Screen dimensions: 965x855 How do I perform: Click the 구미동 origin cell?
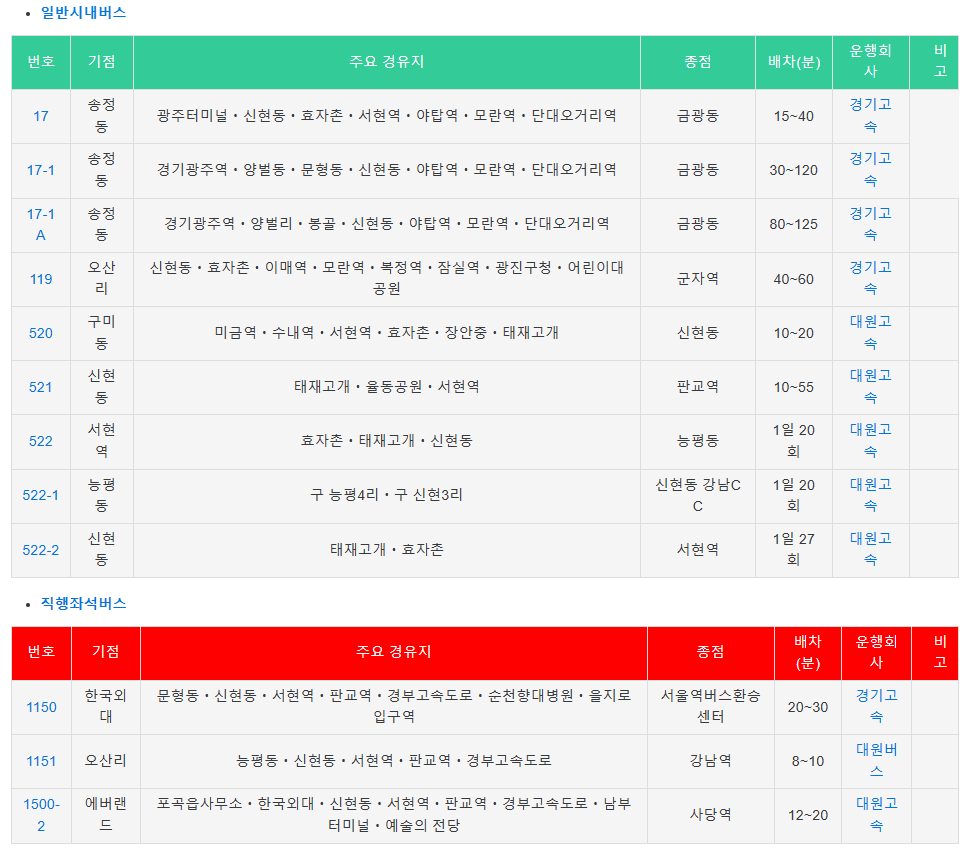(102, 334)
